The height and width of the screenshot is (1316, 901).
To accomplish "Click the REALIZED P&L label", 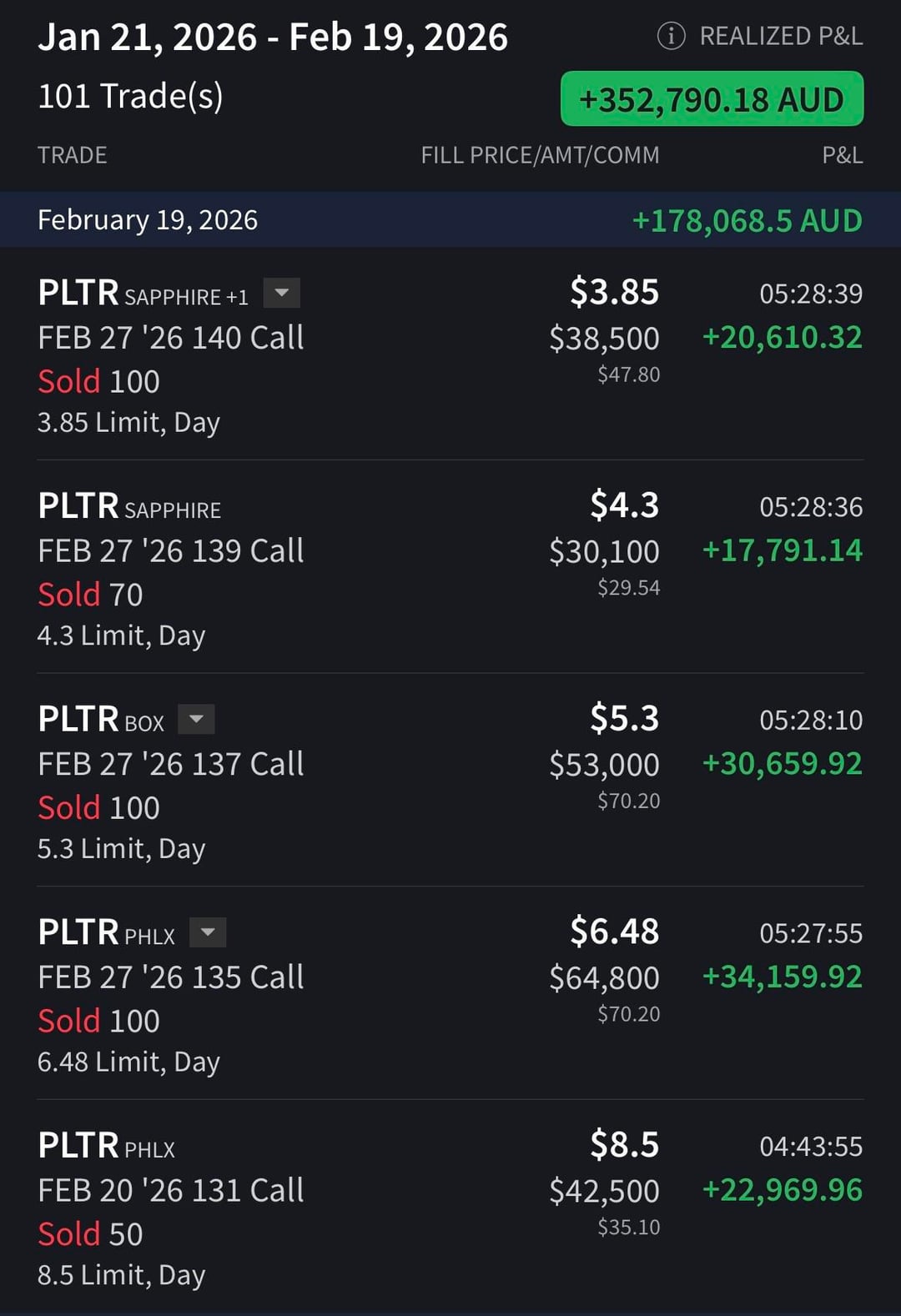I will (781, 36).
